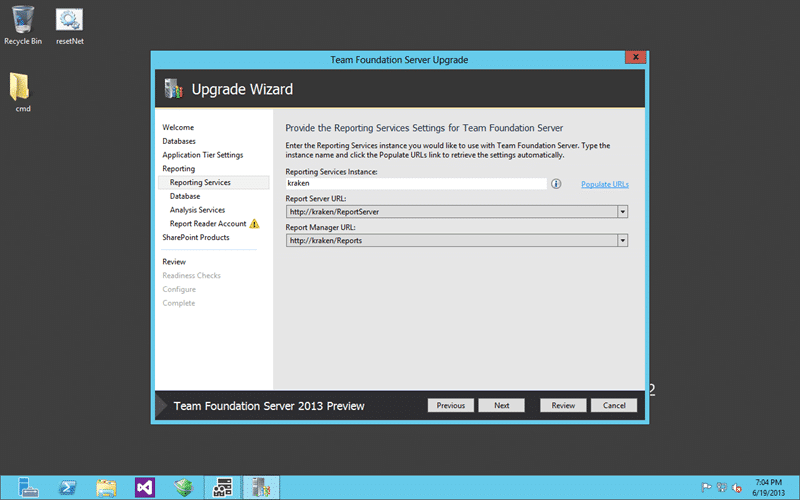Click the muted volume icon in system tray
This screenshot has width=800, height=500.
pos(737,488)
